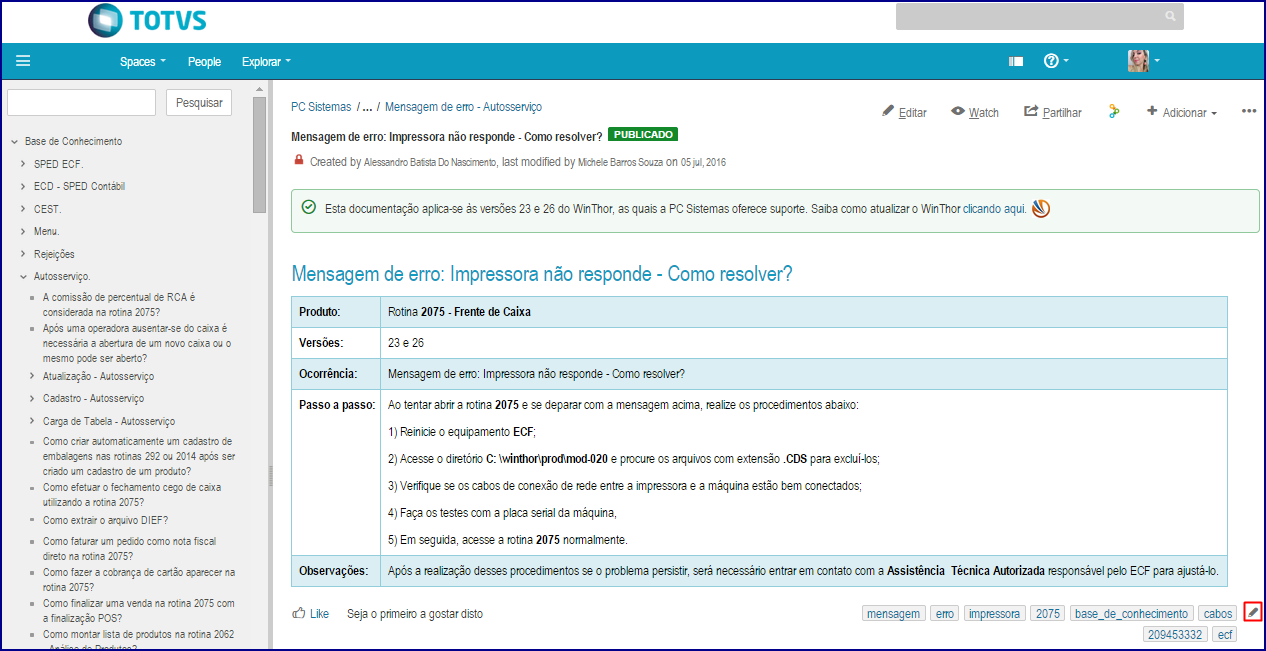Open 'Como criar automaticamente um cadastro de embalagens' page
This screenshot has height=651, width=1266.
point(139,456)
